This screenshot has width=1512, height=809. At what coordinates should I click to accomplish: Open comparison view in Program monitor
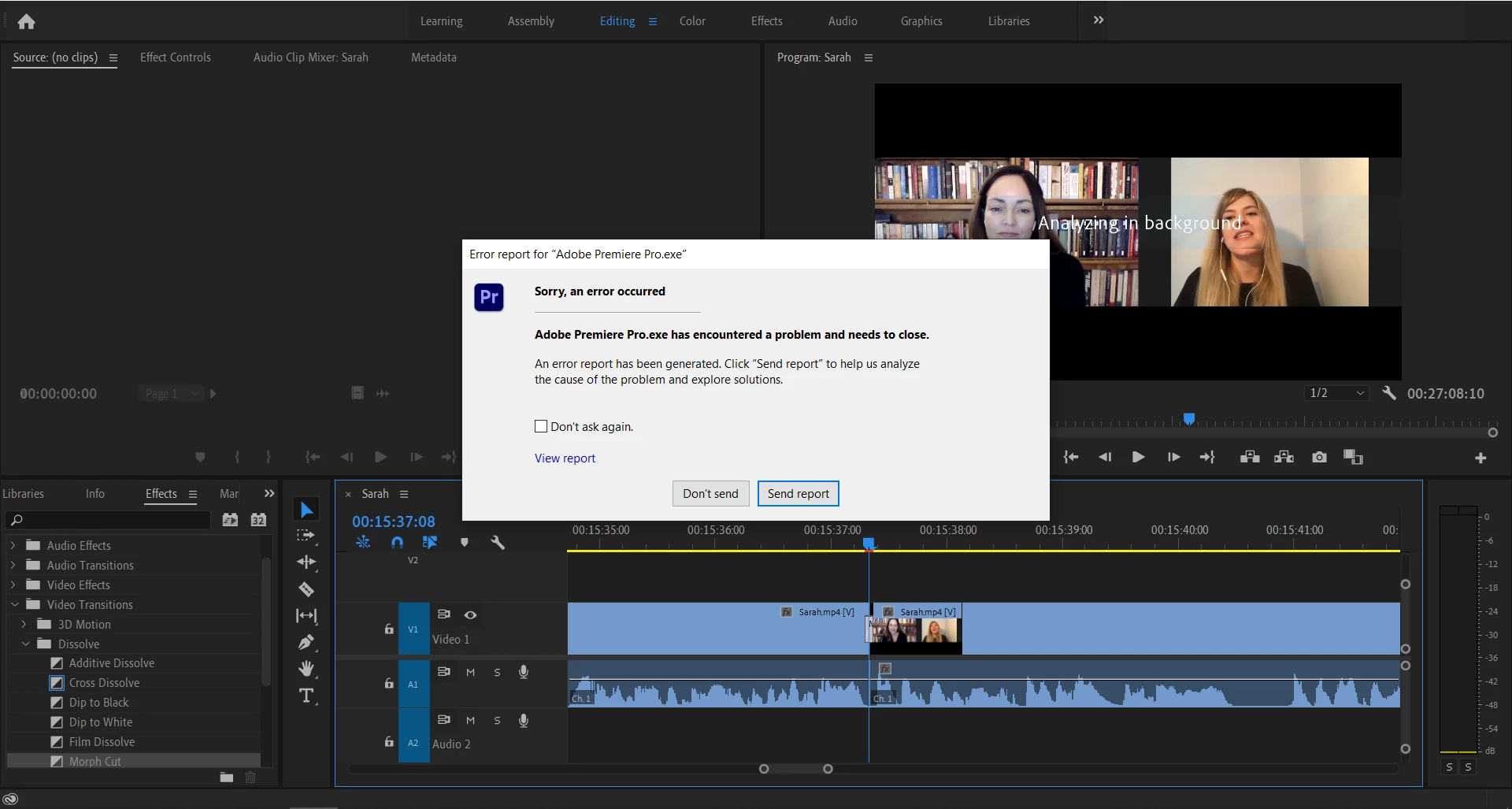(1353, 457)
